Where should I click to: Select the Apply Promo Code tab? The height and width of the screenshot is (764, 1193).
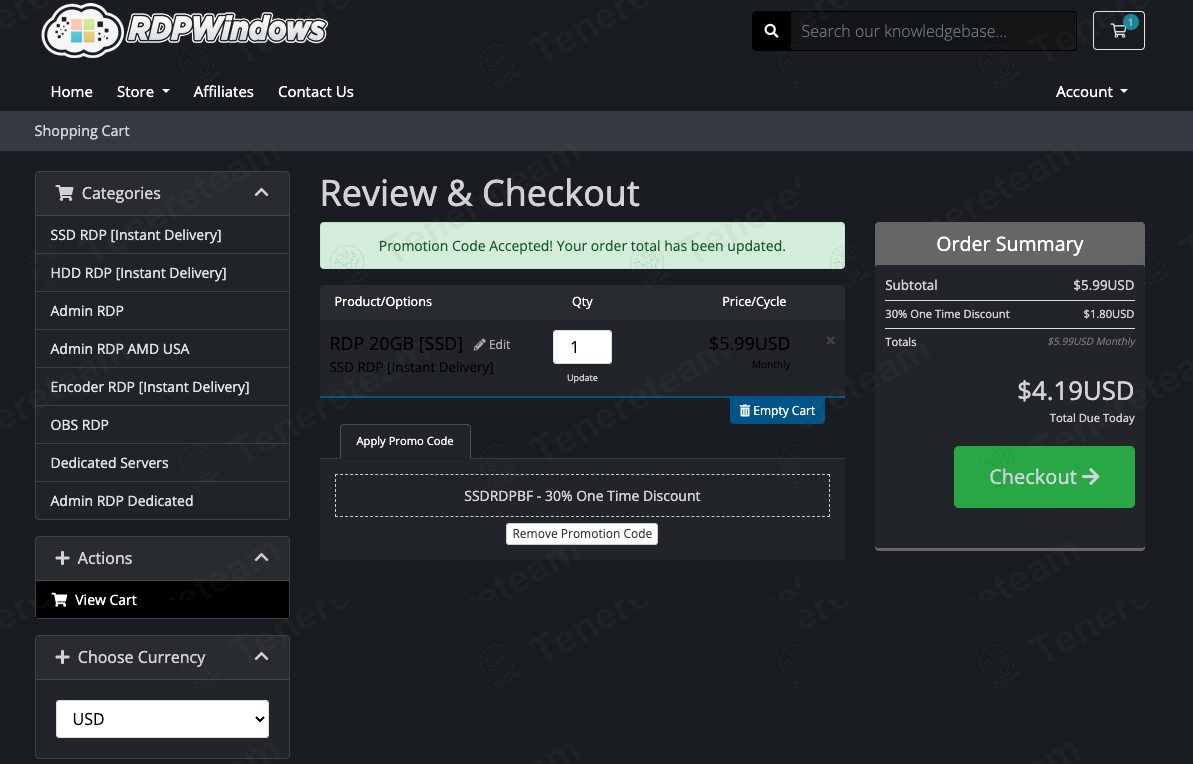(405, 441)
